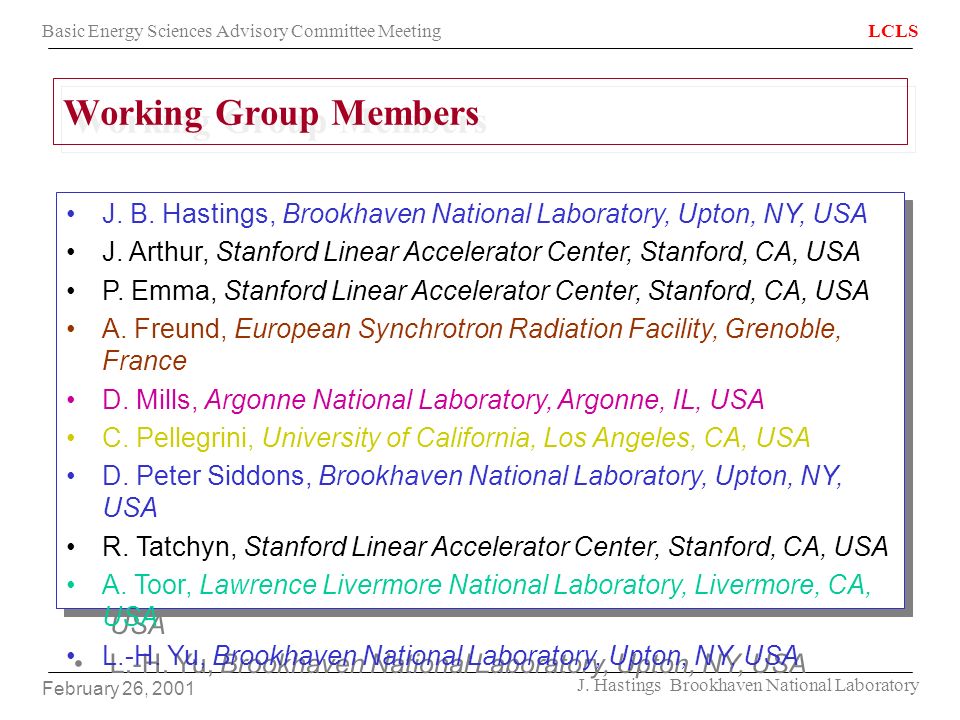Click the word France in Freund entry

144,361
